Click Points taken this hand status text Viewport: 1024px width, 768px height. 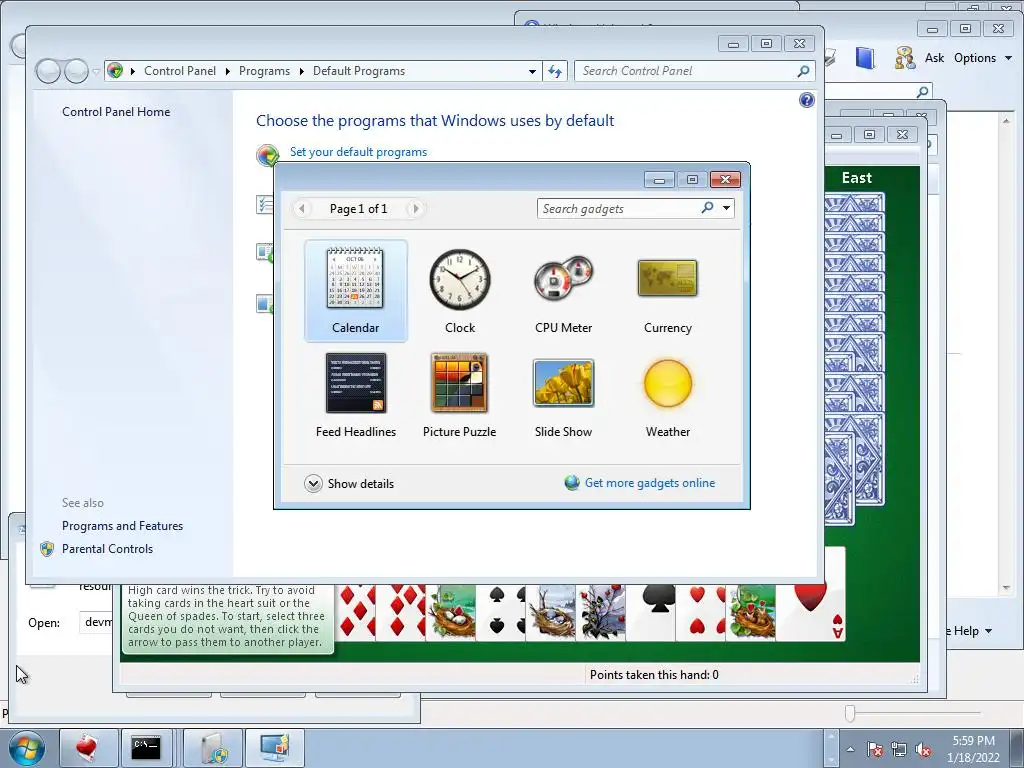tap(654, 675)
